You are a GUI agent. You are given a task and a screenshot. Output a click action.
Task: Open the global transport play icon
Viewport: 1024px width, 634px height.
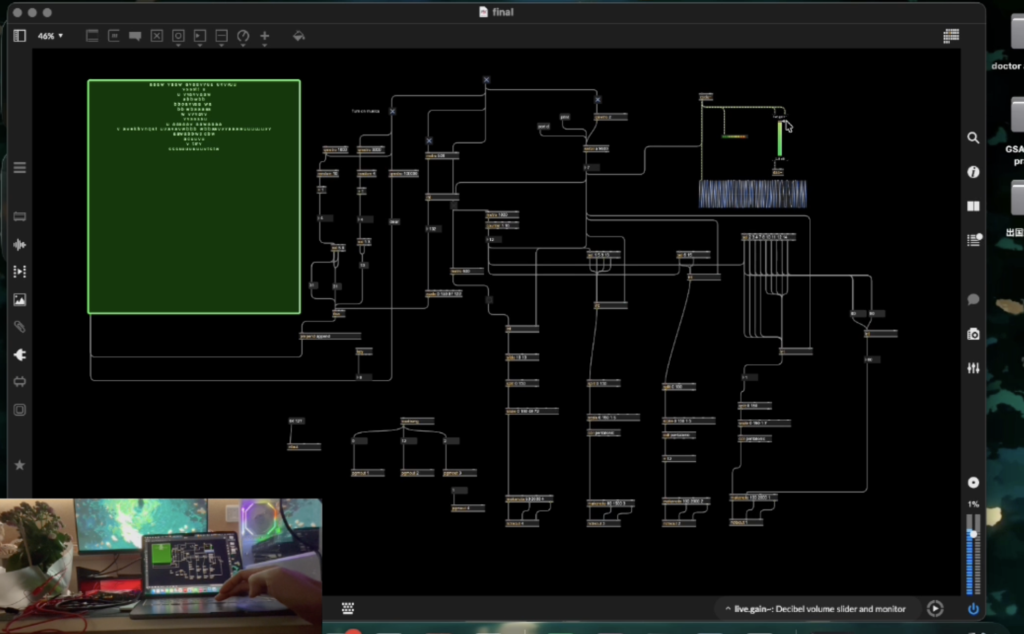coord(935,609)
